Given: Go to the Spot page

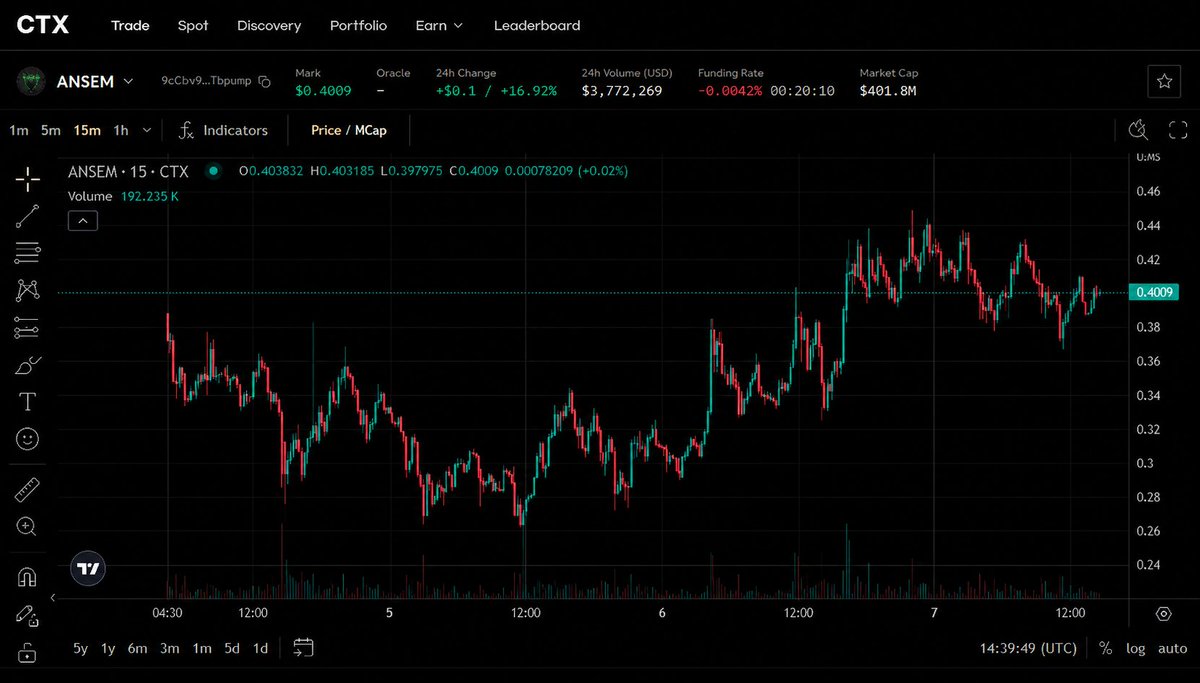Looking at the screenshot, I should tap(193, 25).
